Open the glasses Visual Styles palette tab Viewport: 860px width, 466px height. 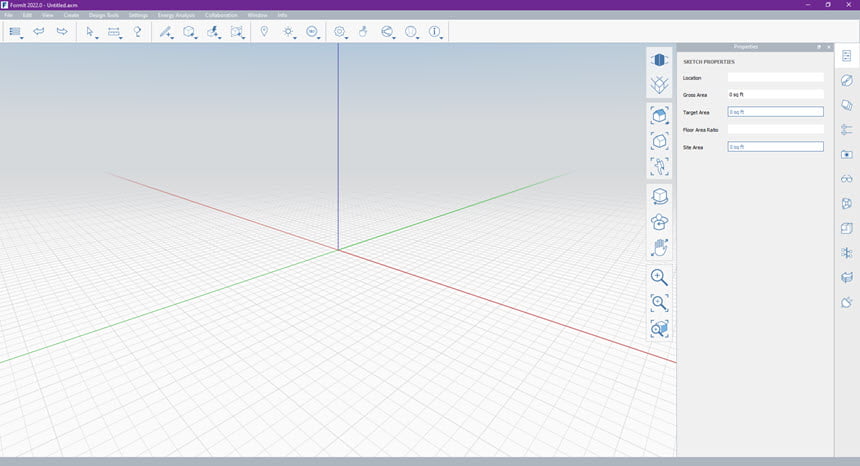[847, 179]
